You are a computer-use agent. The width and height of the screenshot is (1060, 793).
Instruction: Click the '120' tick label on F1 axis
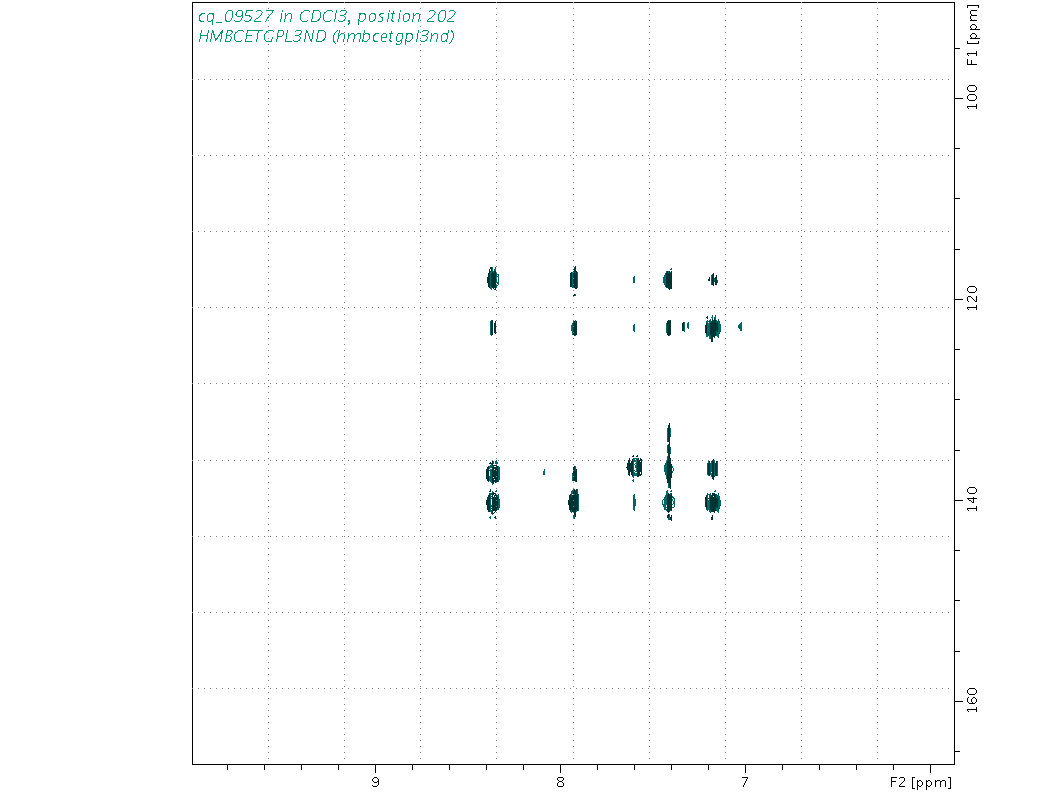pyautogui.click(x=971, y=298)
